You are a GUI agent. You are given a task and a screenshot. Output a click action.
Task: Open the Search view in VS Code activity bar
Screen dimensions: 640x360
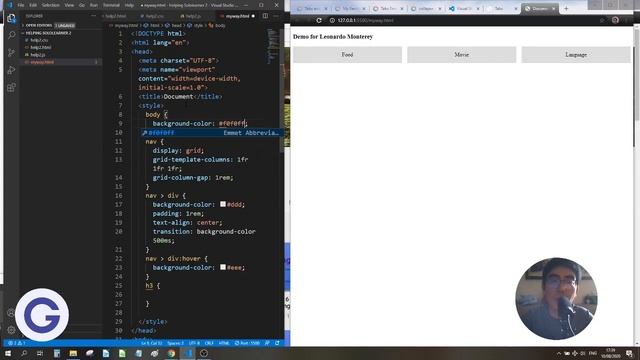tap(11, 36)
